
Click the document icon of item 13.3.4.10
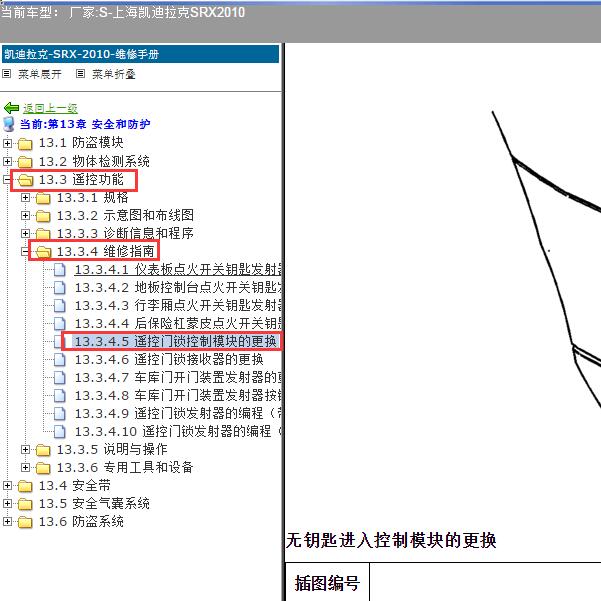tap(60, 432)
